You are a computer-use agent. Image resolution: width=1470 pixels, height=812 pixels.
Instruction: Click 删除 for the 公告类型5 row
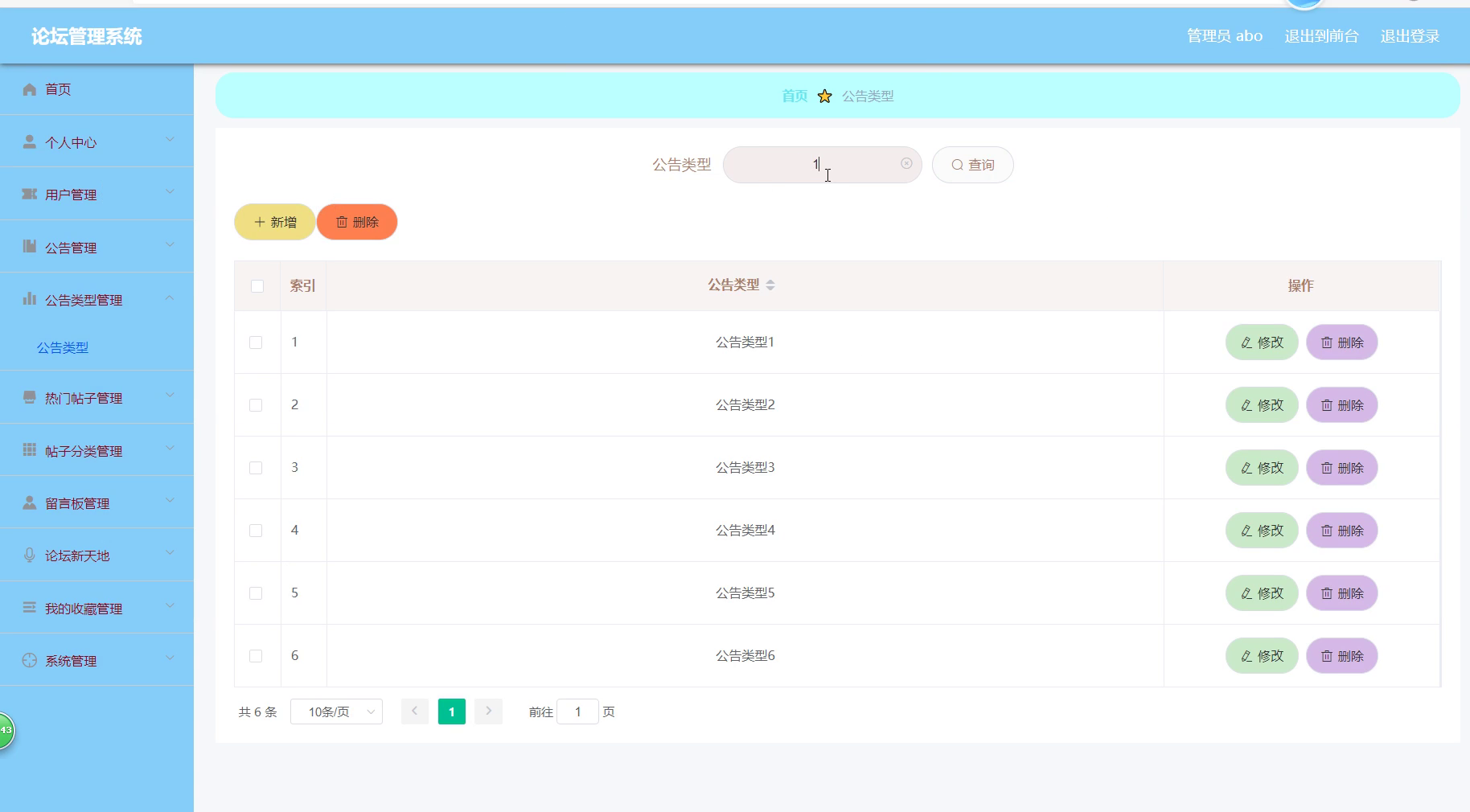coord(1342,593)
